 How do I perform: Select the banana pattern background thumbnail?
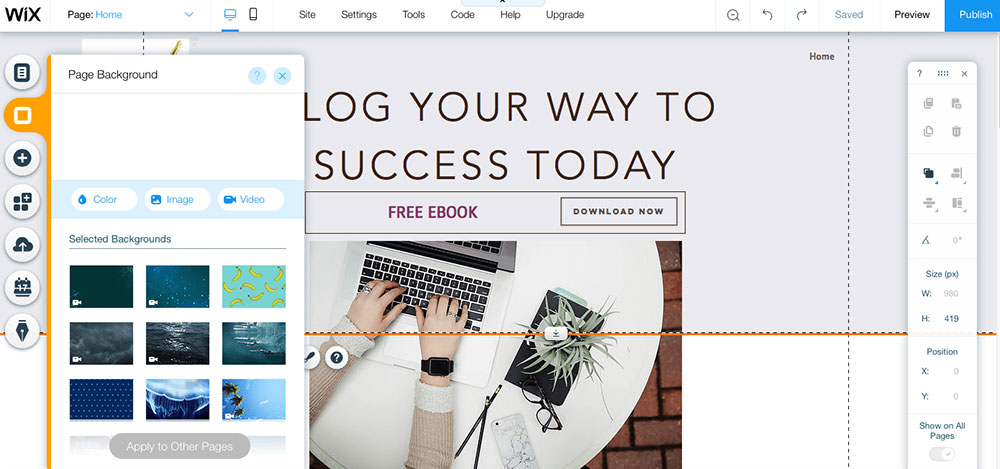pyautogui.click(x=254, y=287)
